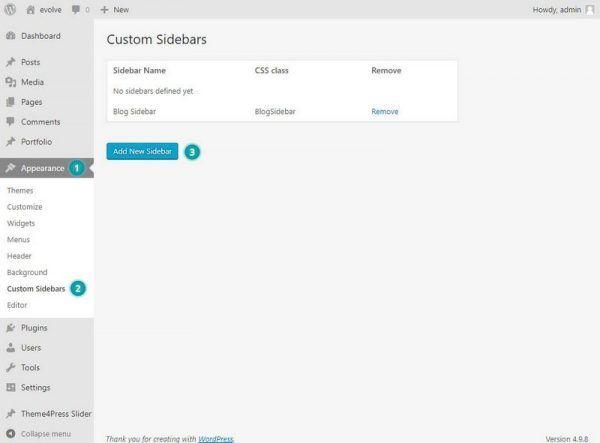This screenshot has width=600, height=443.
Task: Click the Sidebar Name column header
Action: pos(139,70)
